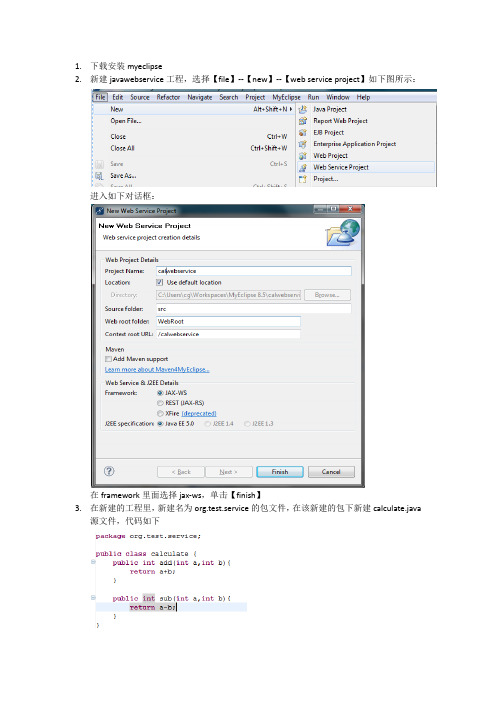
Task: Click the Project Name input field
Action: (x=254, y=271)
